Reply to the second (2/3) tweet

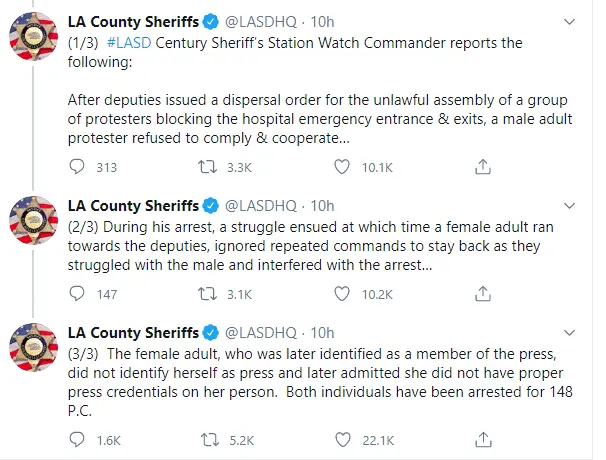[78, 294]
